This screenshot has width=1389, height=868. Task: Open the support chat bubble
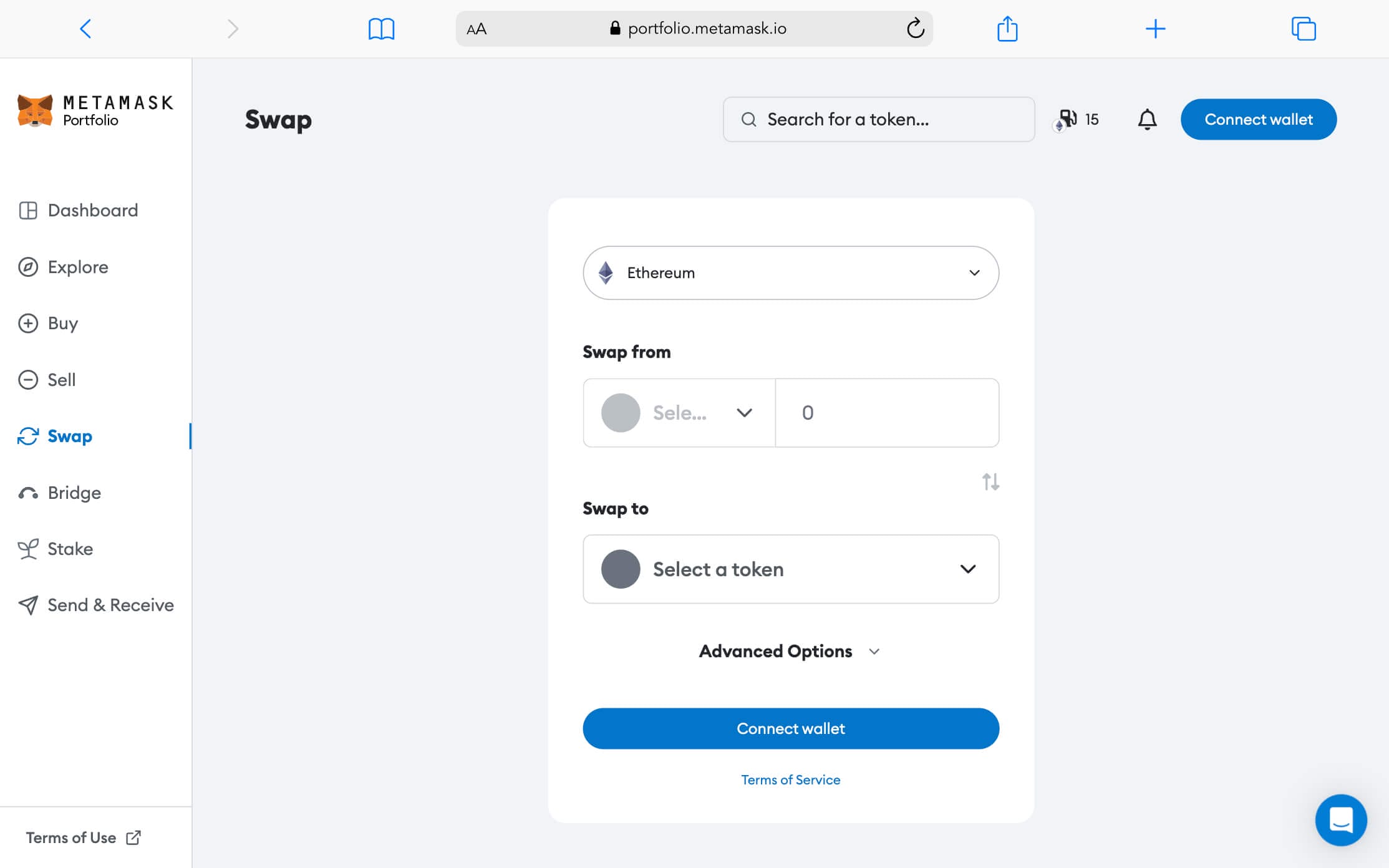click(1340, 819)
